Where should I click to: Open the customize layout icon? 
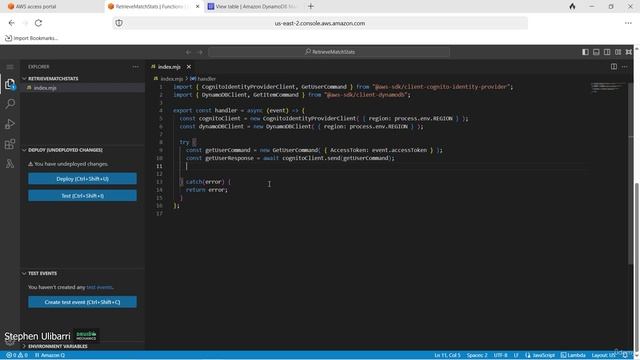(618, 52)
